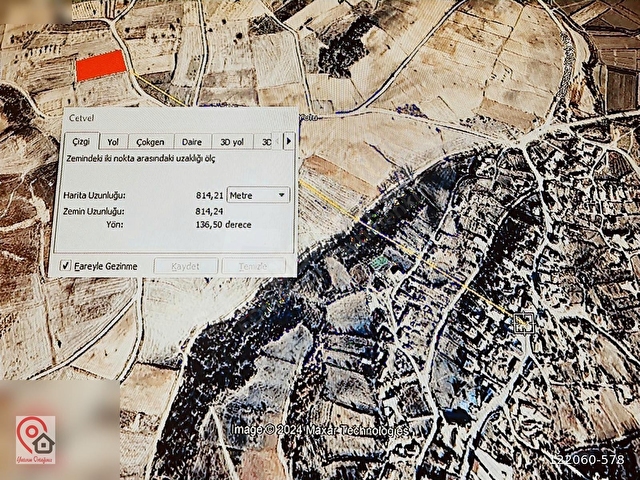Click the green-roofed building on the map
640x480 pixels.
coord(380,263)
